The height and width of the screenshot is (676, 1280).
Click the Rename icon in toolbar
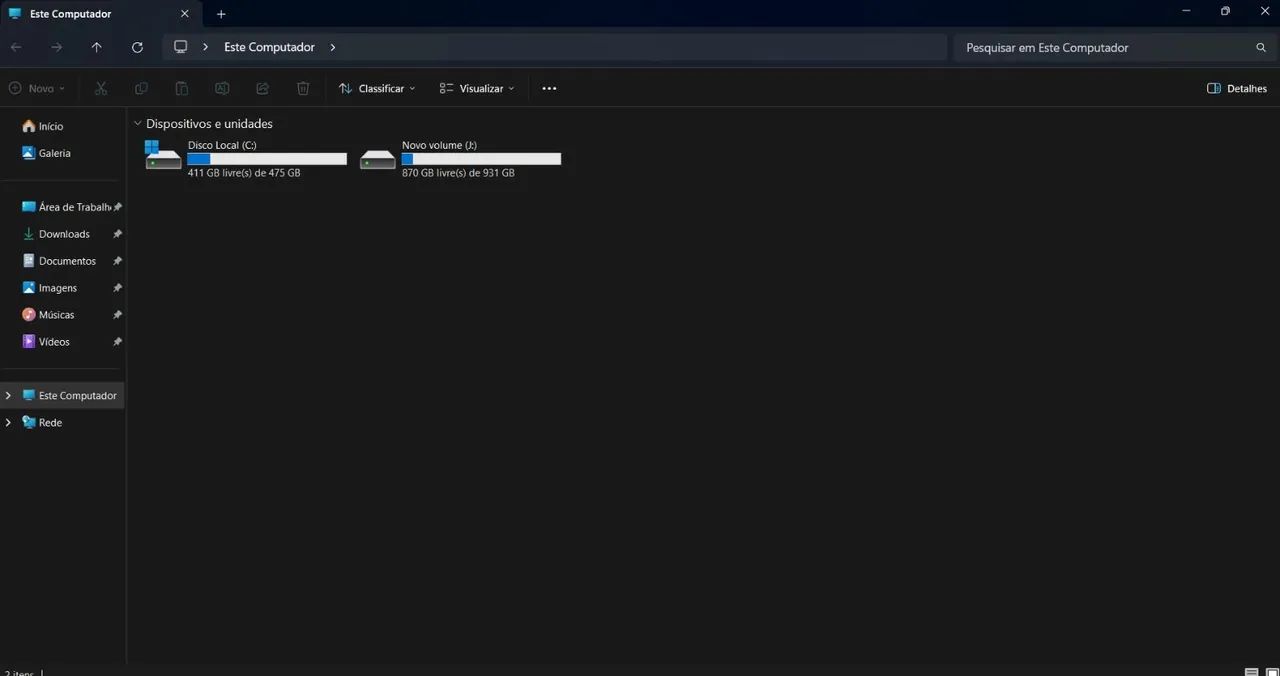pyautogui.click(x=222, y=88)
